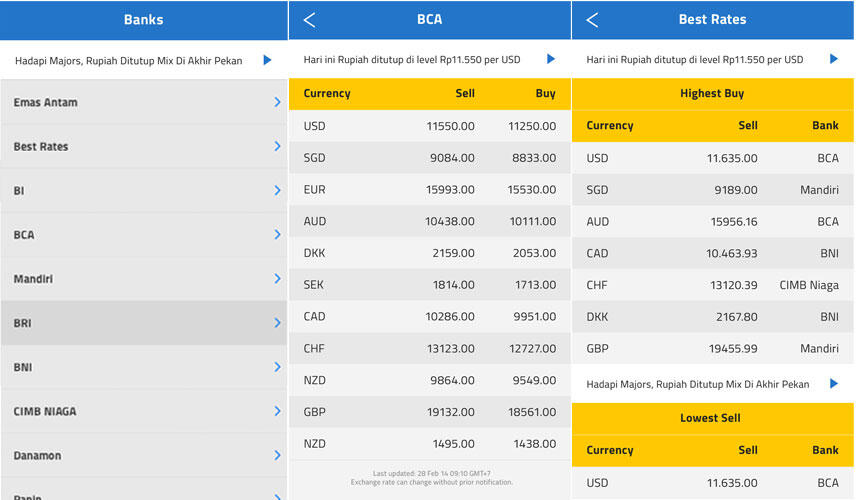Select USD row in BCA table
This screenshot has height=500, width=856.
430,126
